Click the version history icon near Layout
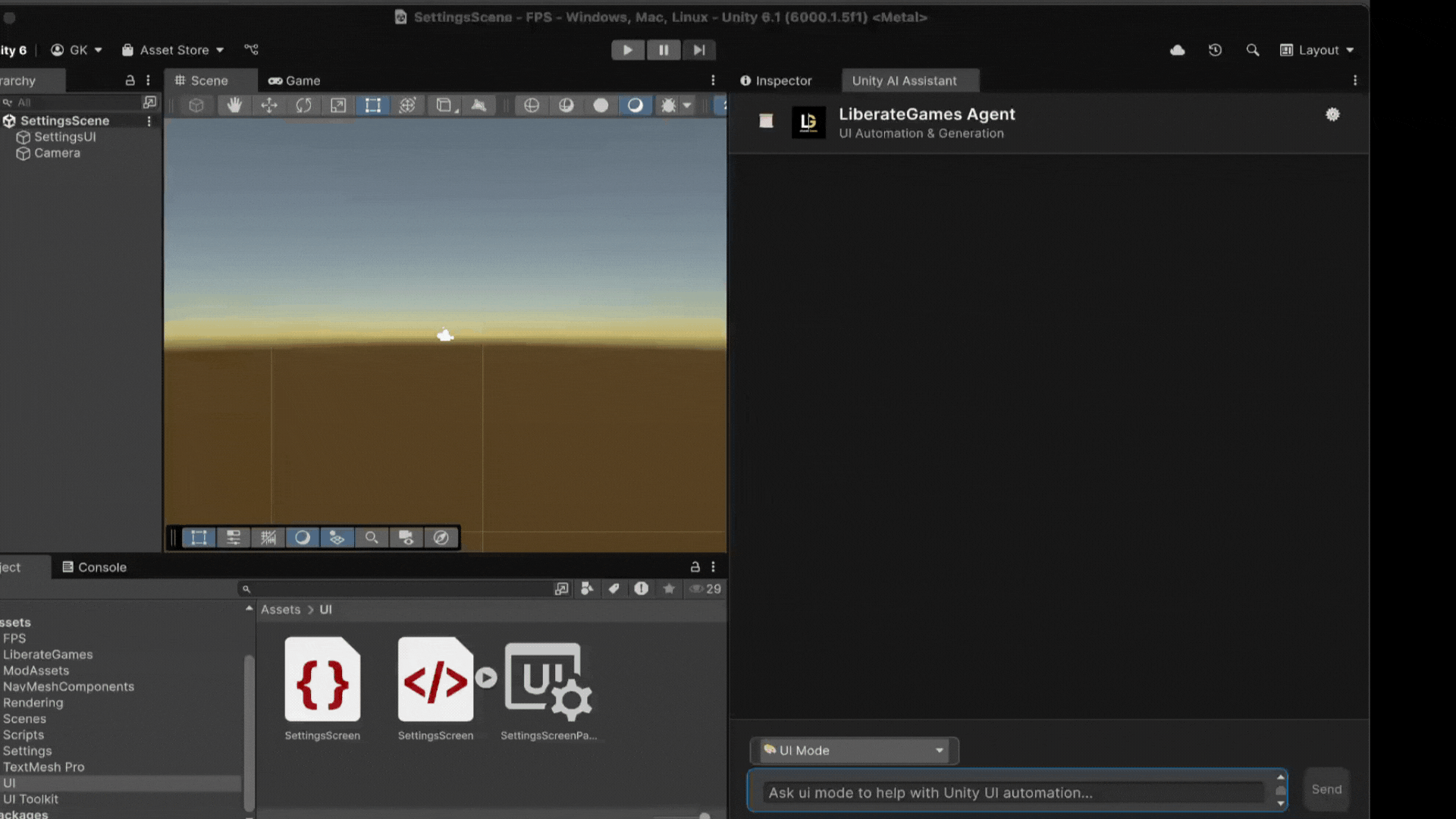Viewport: 1456px width, 819px height. [x=1215, y=49]
